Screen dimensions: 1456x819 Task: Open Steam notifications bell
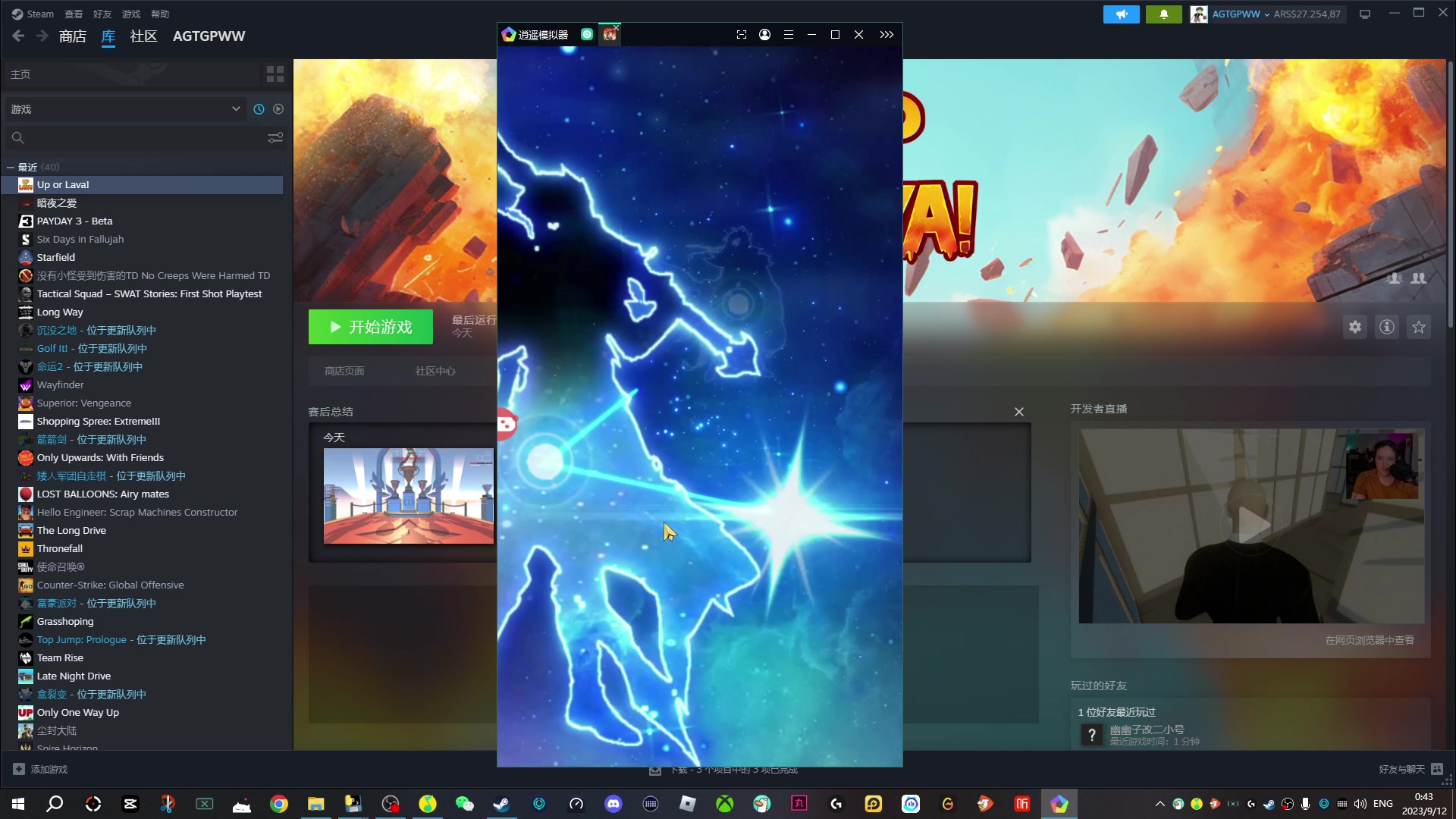point(1163,14)
